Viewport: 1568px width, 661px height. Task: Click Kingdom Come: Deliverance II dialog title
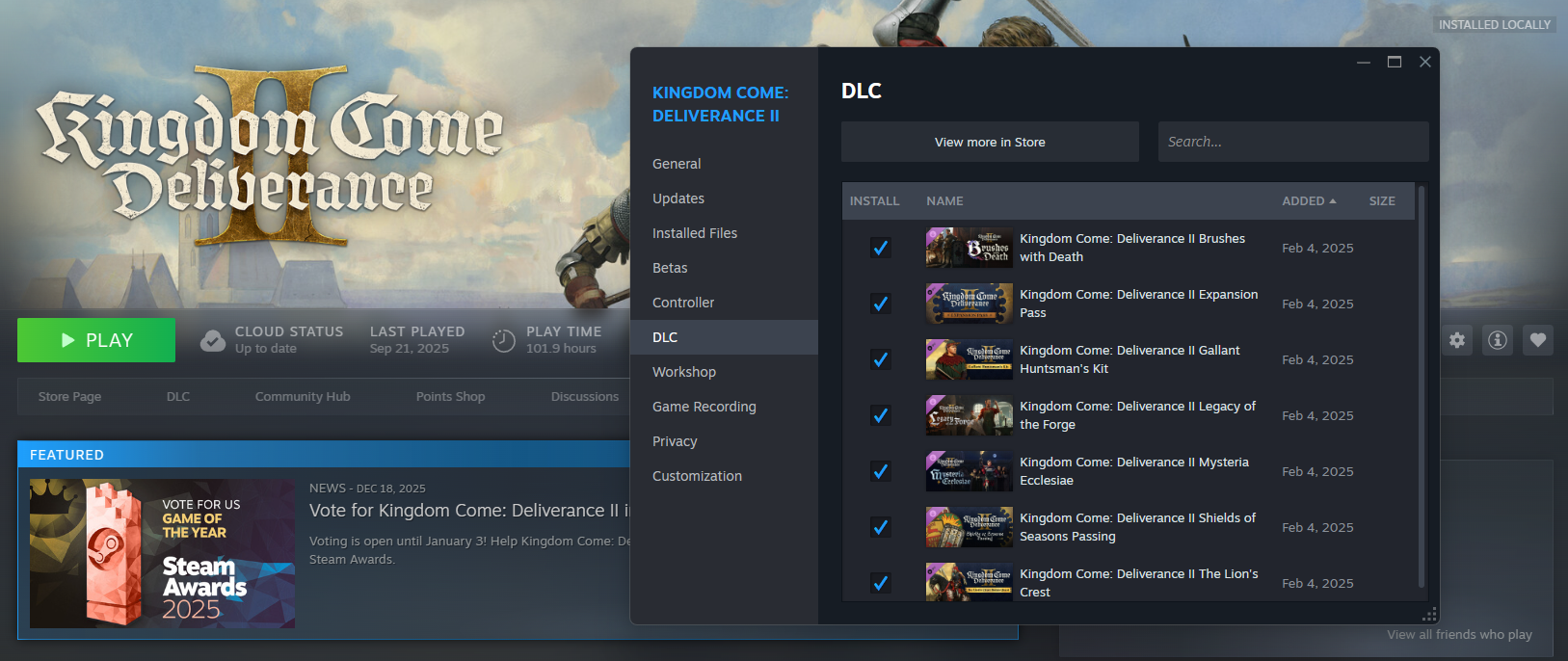click(720, 104)
